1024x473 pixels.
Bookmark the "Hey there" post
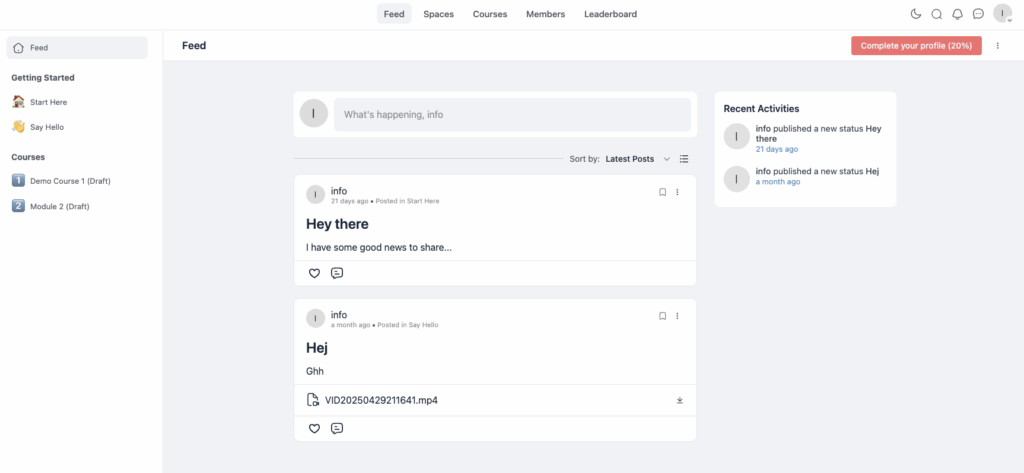(x=662, y=192)
